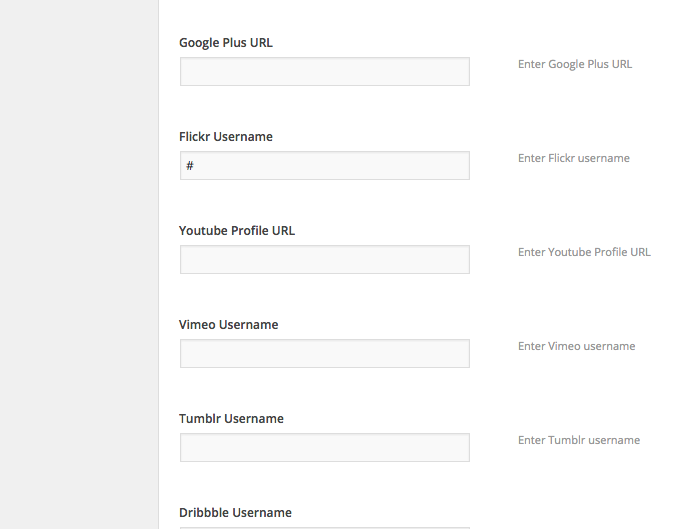The height and width of the screenshot is (529, 696).
Task: Click the 'Enter Google Plus URL' hint text
Action: [575, 64]
